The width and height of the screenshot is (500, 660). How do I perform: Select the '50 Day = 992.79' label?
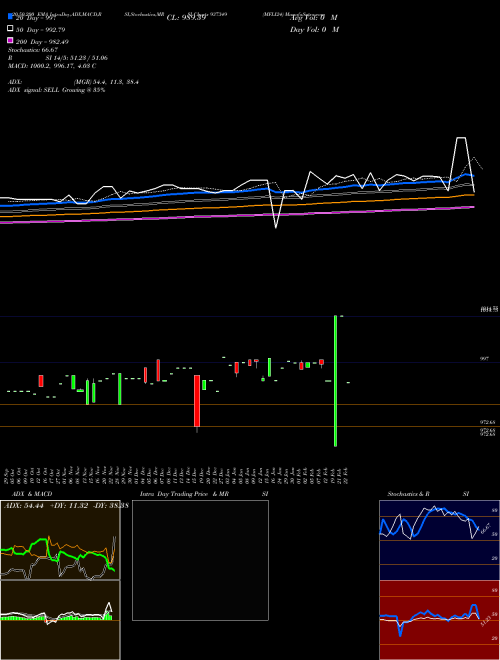point(40,30)
